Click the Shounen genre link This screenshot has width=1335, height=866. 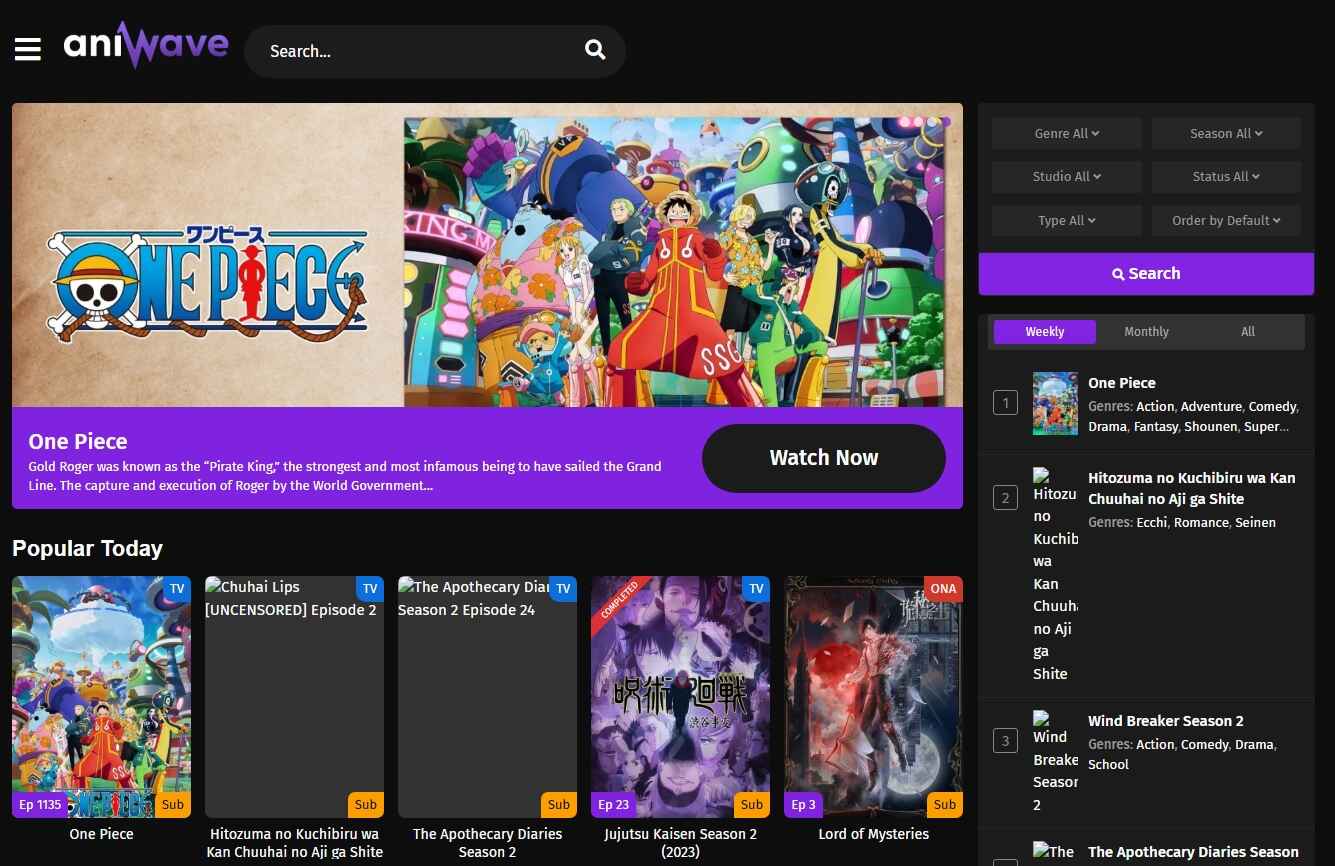click(x=1210, y=427)
